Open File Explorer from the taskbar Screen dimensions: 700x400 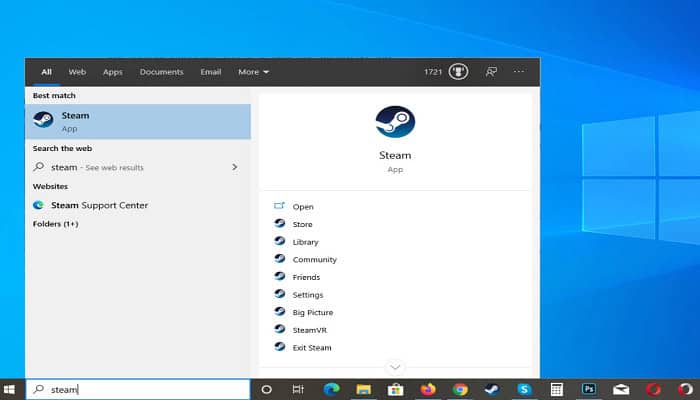(x=363, y=389)
